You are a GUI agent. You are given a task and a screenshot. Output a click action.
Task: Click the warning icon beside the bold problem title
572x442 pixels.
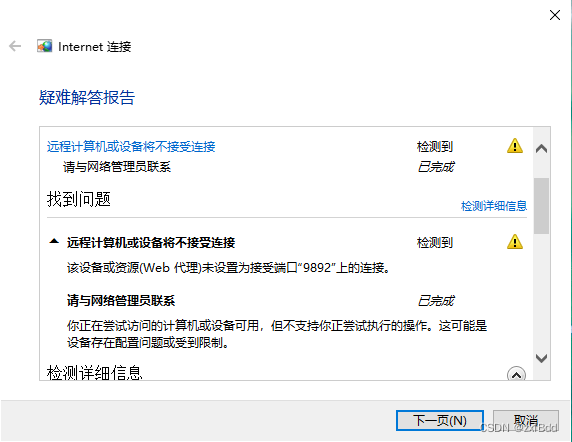tap(515, 242)
